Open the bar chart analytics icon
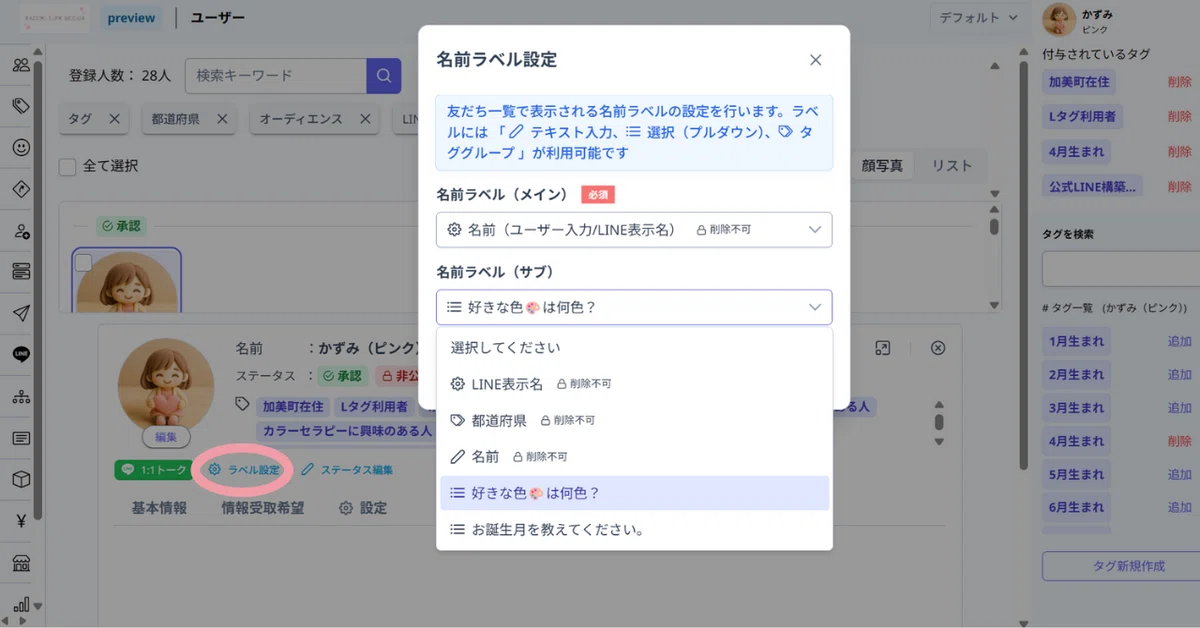 point(20,604)
